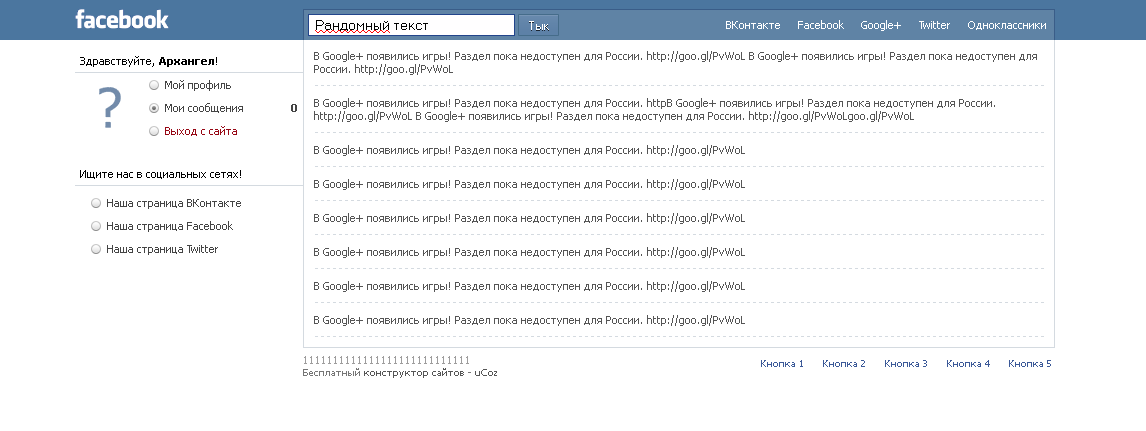Click the Кнопка 3 footer link

[906, 364]
